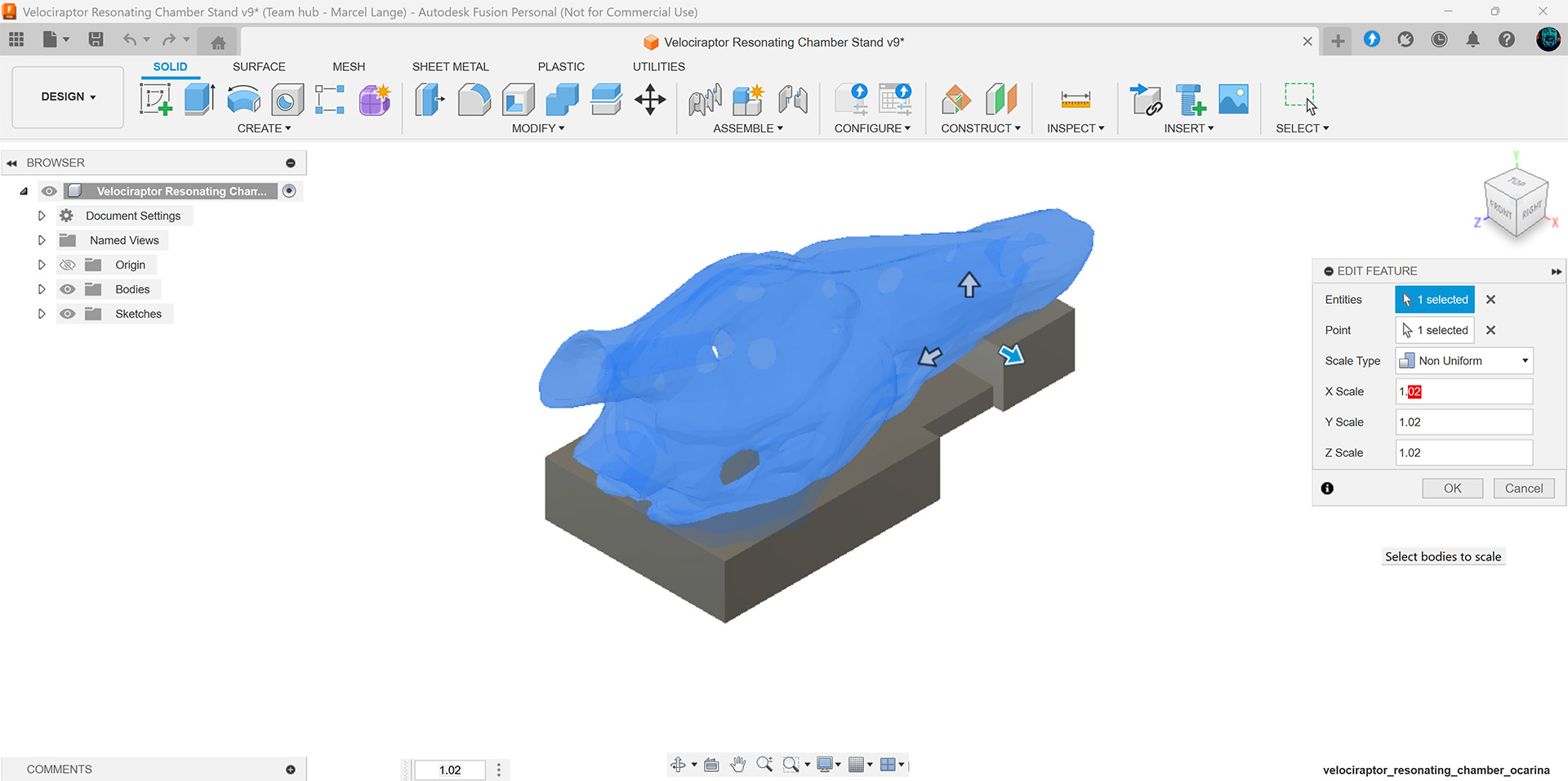Open the Configuration Table tool
The width and height of the screenshot is (1568, 781).
coord(895,100)
